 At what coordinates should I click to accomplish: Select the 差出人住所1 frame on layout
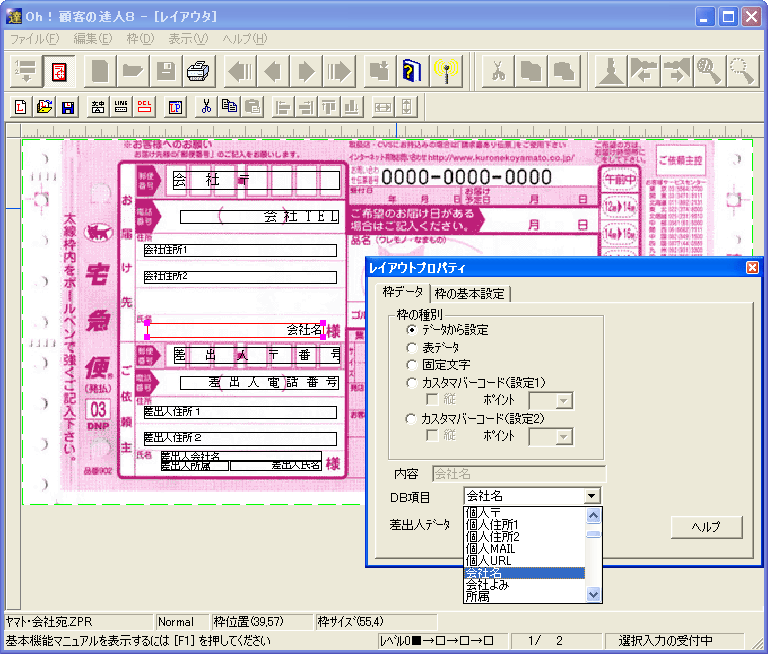pyautogui.click(x=240, y=412)
